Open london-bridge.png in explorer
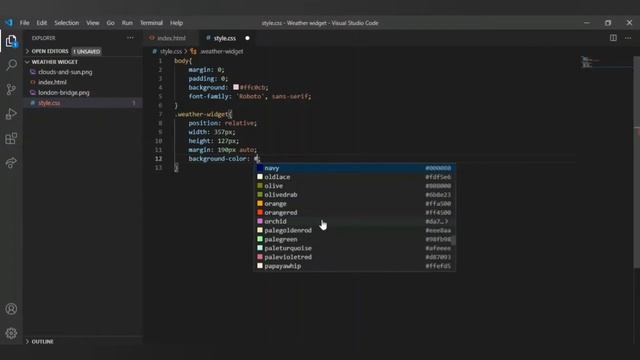The height and width of the screenshot is (360, 640). (x=64, y=93)
